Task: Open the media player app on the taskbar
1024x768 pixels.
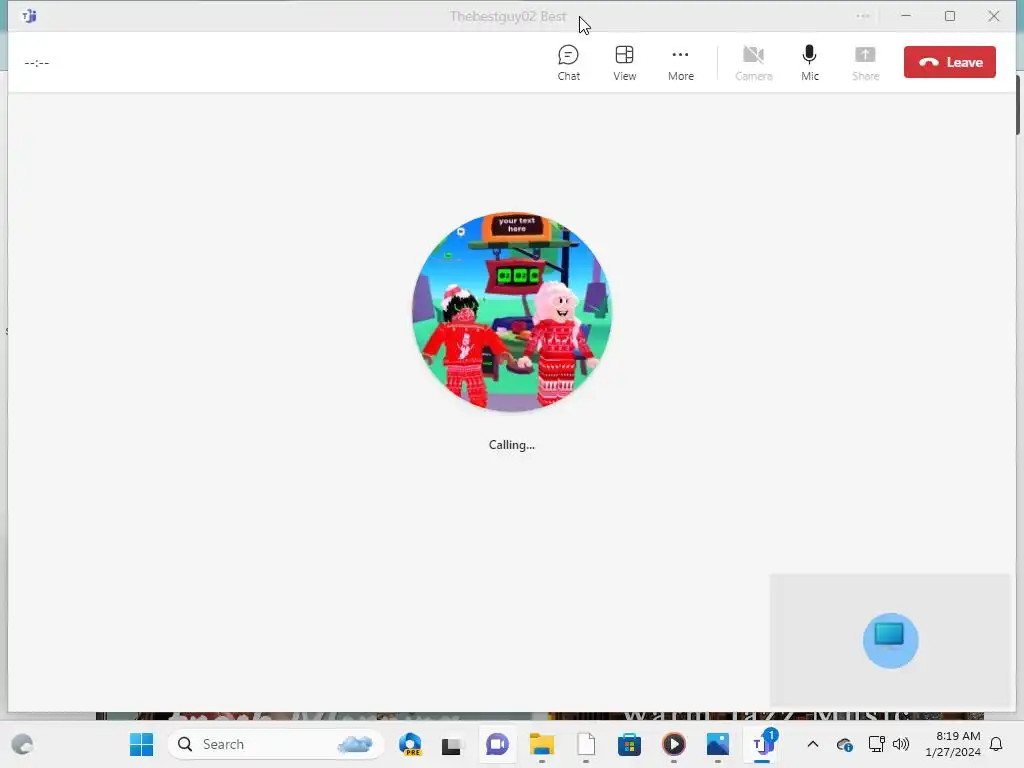Action: [673, 744]
